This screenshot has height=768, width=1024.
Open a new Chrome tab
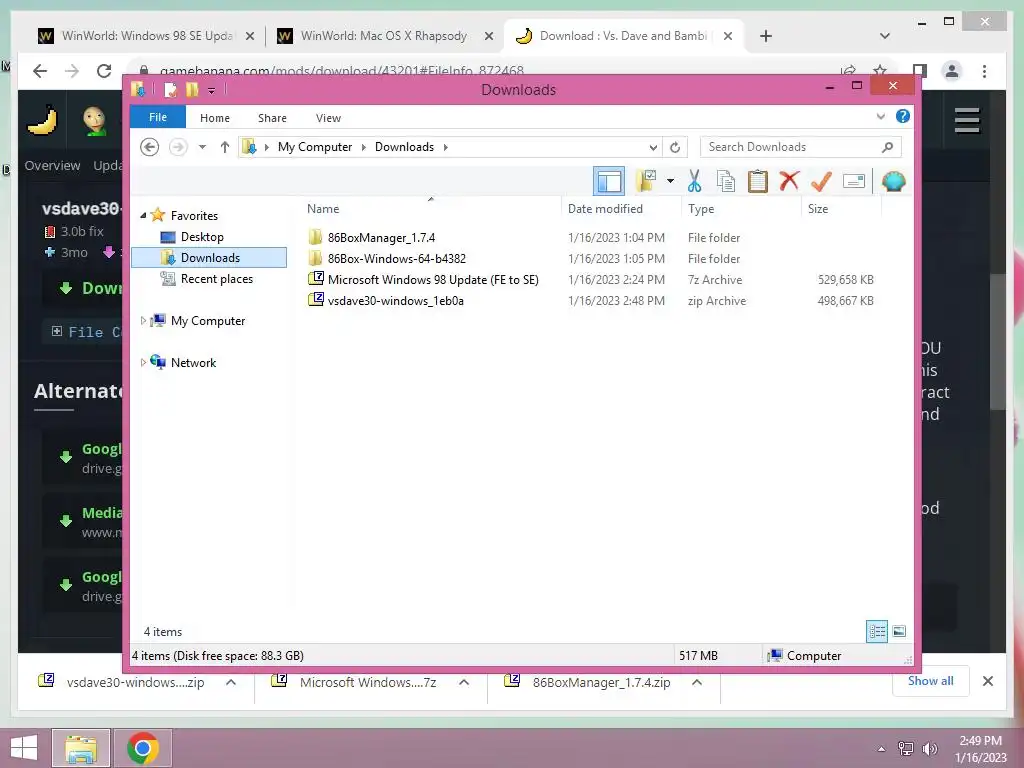click(x=766, y=36)
